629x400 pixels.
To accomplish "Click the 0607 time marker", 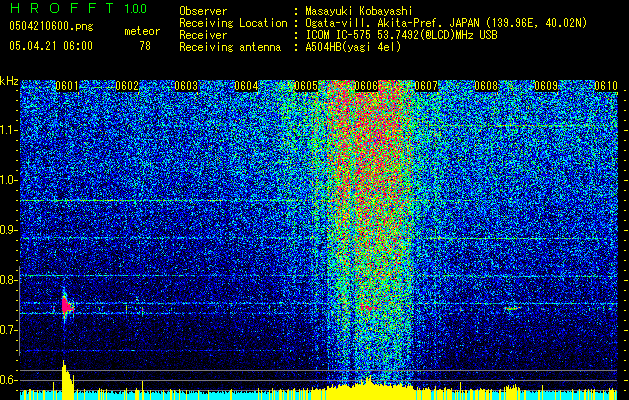I will pos(426,86).
